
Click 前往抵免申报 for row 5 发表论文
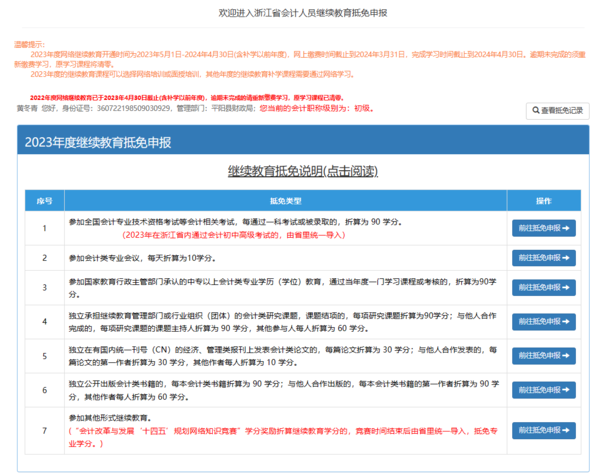tap(544, 355)
